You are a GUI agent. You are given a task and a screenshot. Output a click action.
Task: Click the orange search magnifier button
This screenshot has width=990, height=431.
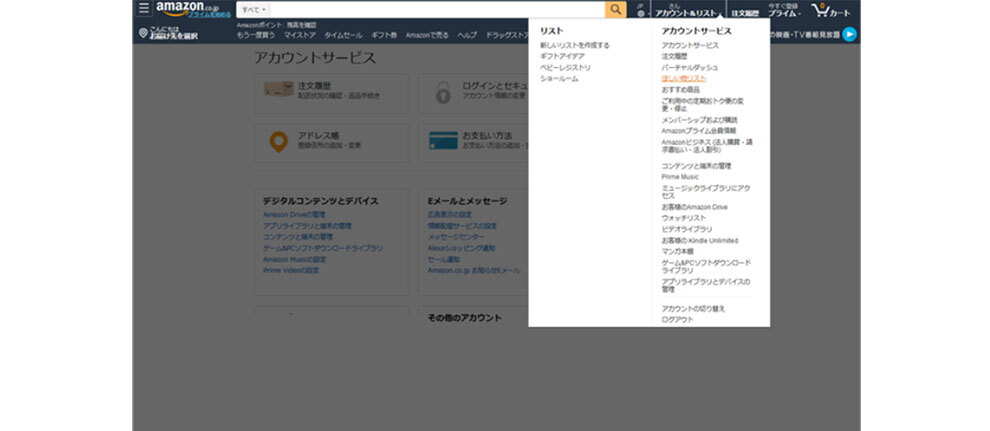615,9
